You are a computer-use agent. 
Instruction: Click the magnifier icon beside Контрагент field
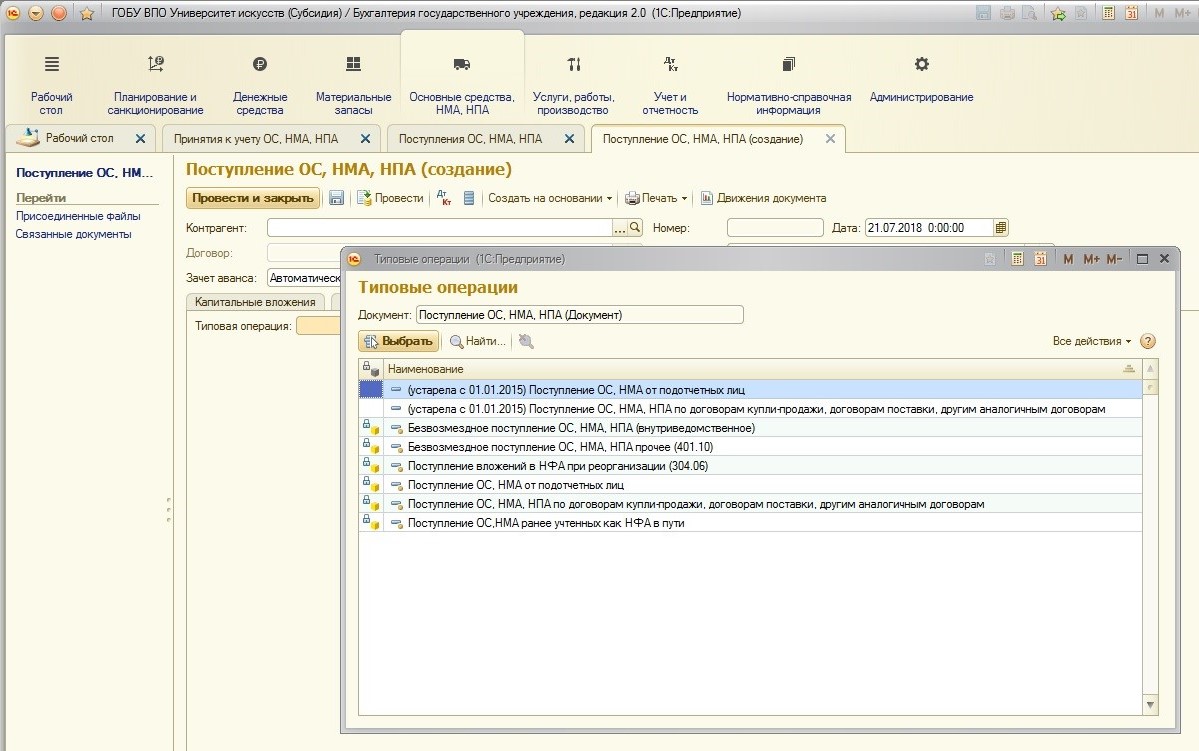pyautogui.click(x=635, y=228)
